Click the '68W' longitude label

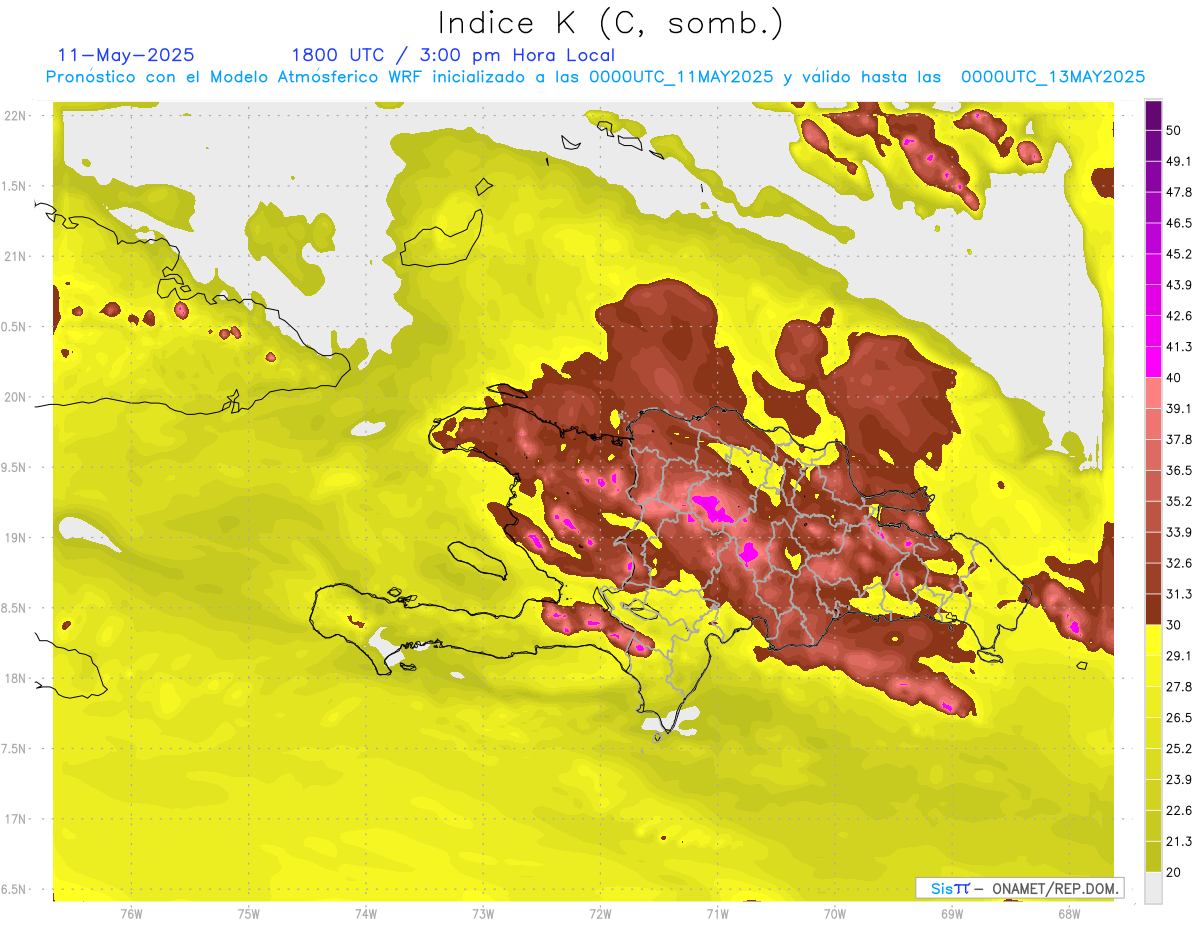click(1068, 914)
